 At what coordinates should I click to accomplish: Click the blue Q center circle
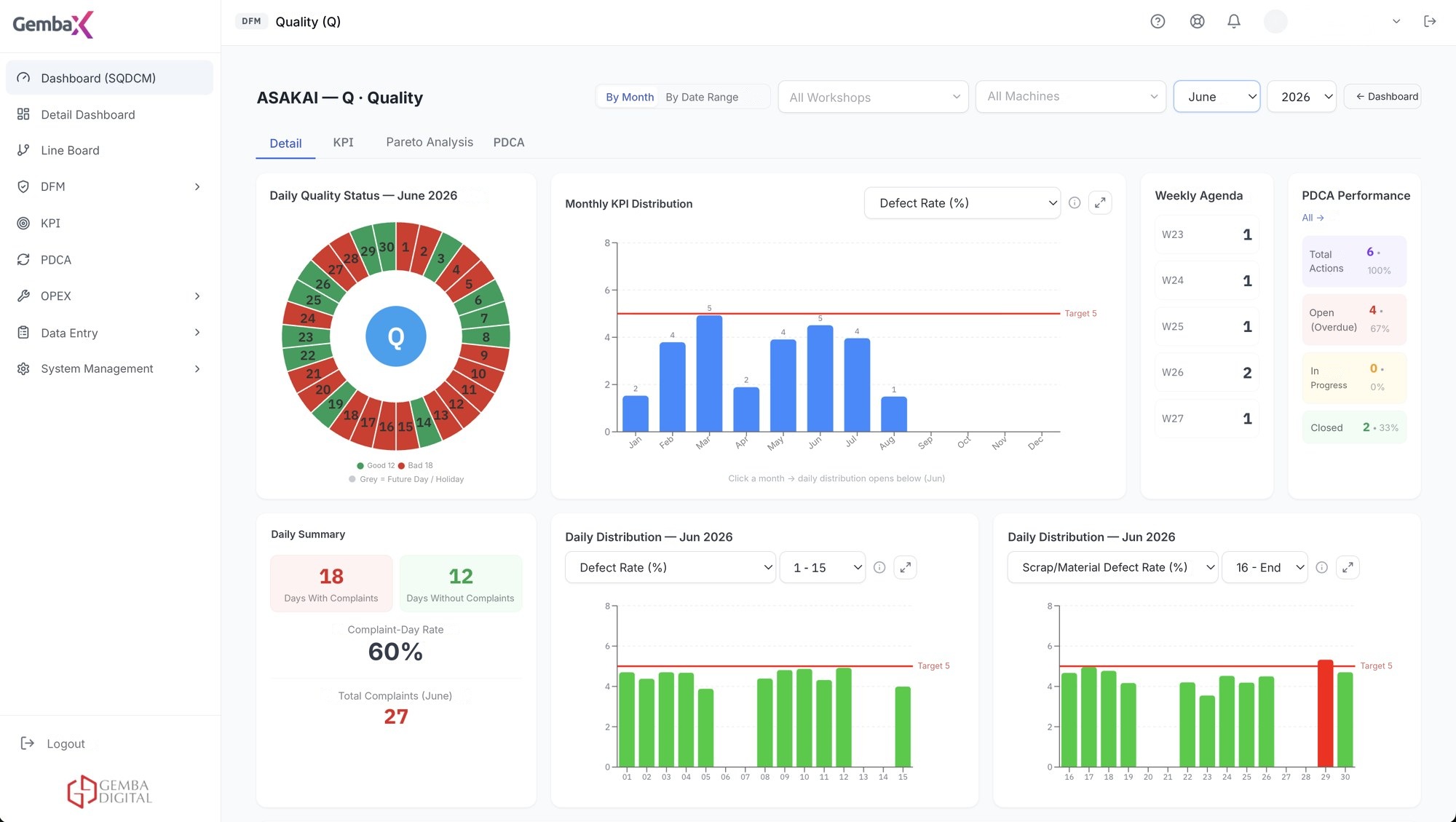coord(395,336)
